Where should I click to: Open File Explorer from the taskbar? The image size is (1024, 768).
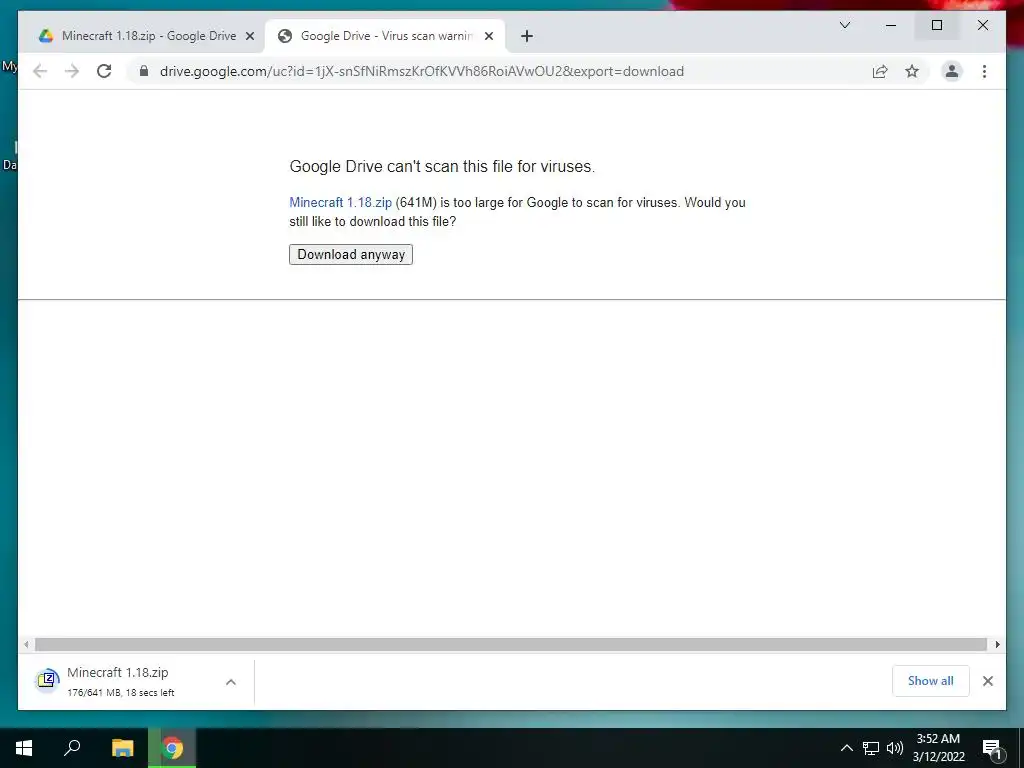click(x=122, y=748)
